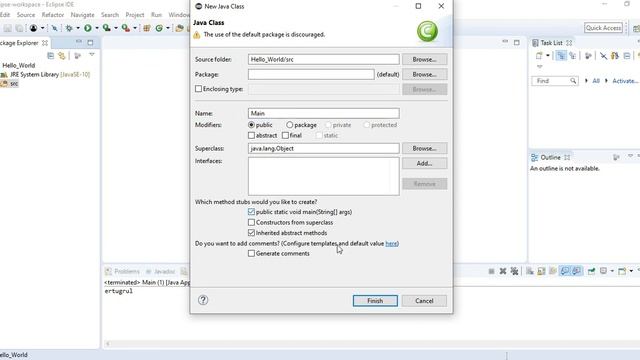
Task: Click the Skip All Breakpoints toolbar icon
Action: (54, 28)
